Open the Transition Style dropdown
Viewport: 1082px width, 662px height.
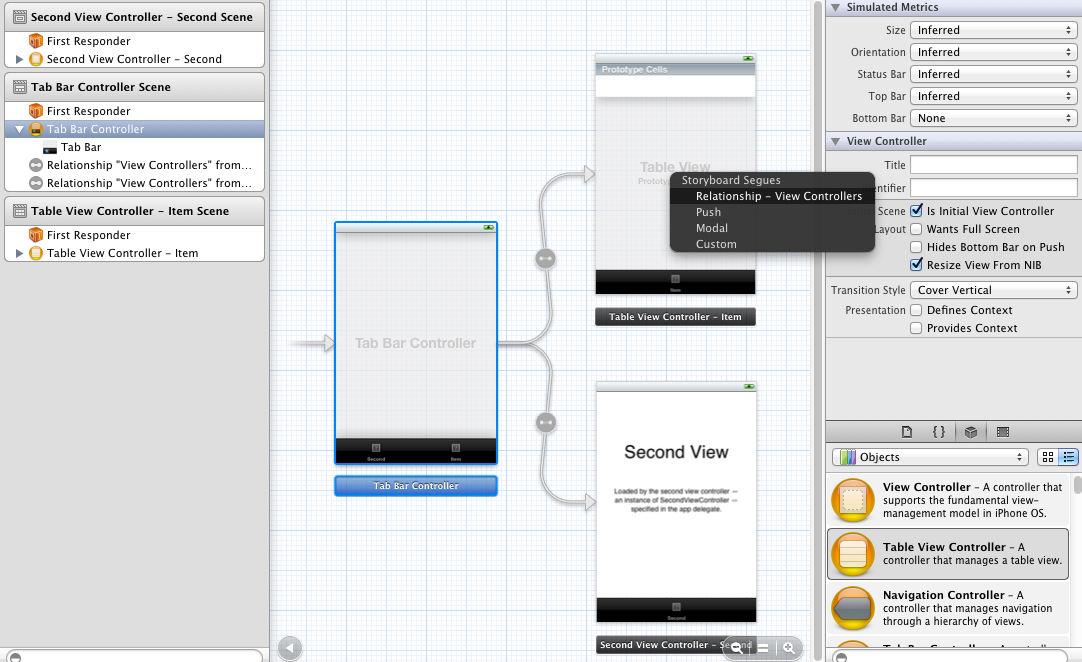pyautogui.click(x=993, y=290)
